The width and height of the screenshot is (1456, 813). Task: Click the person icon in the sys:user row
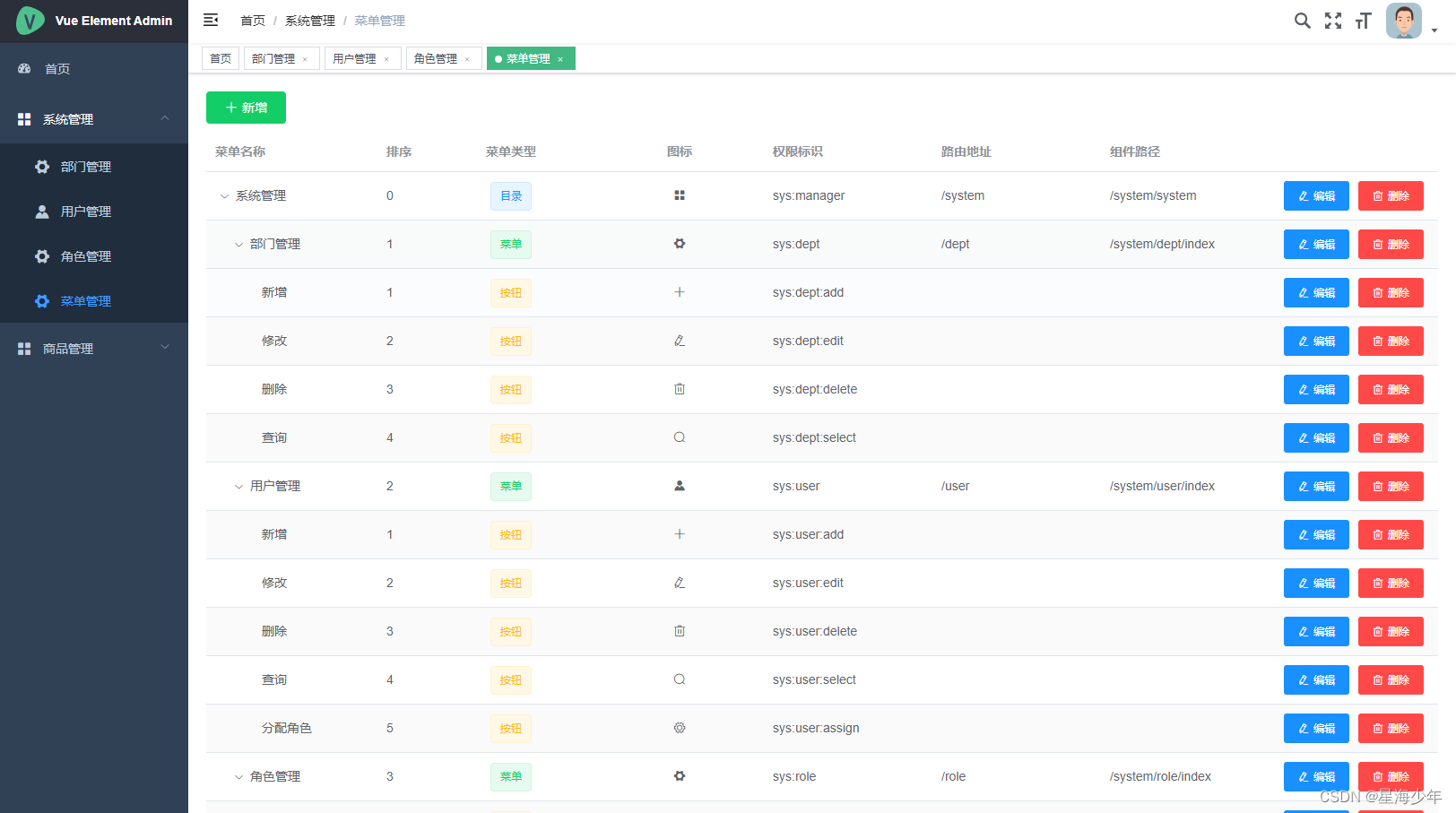pyautogui.click(x=680, y=486)
